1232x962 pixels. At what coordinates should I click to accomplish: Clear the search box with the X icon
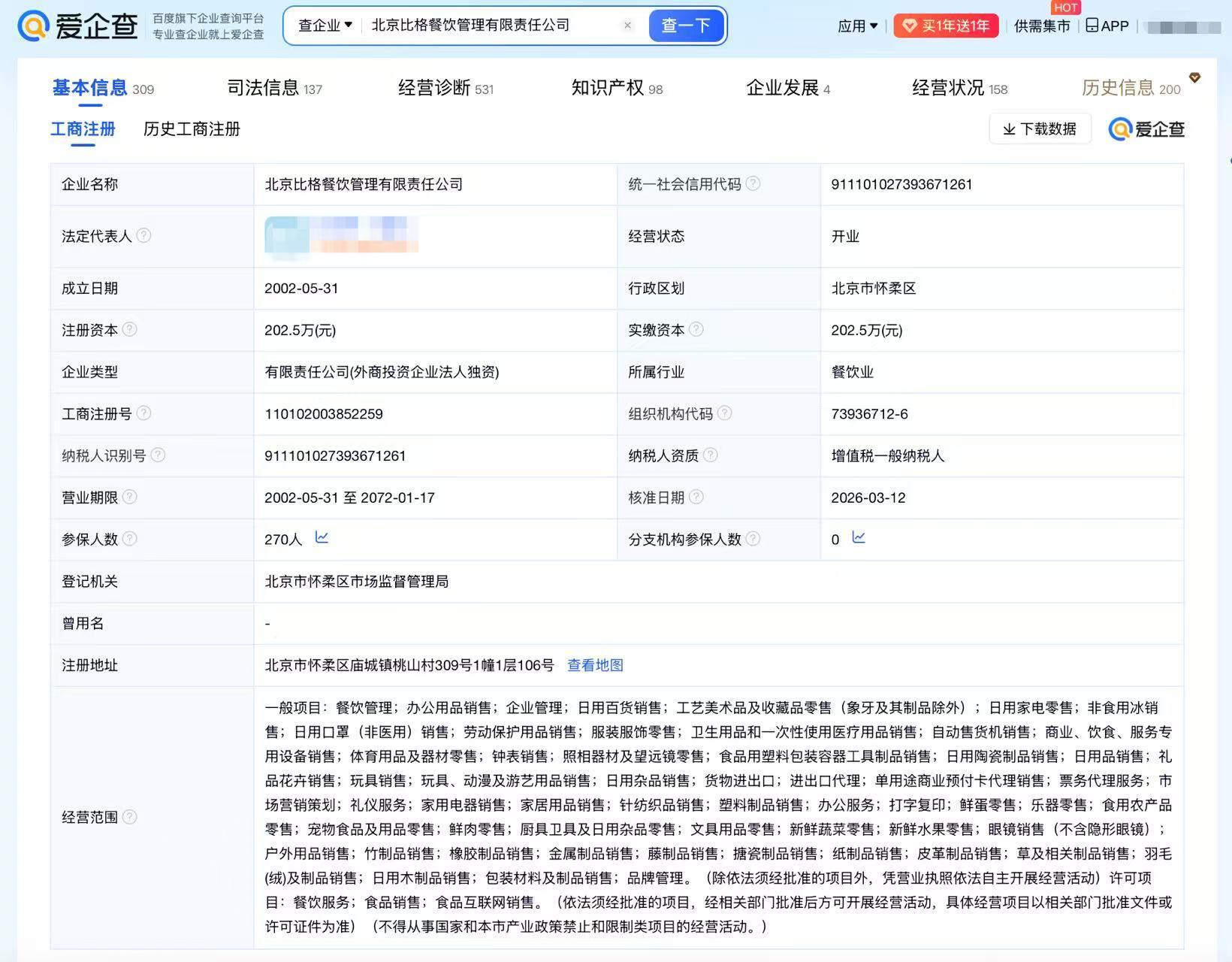click(627, 26)
